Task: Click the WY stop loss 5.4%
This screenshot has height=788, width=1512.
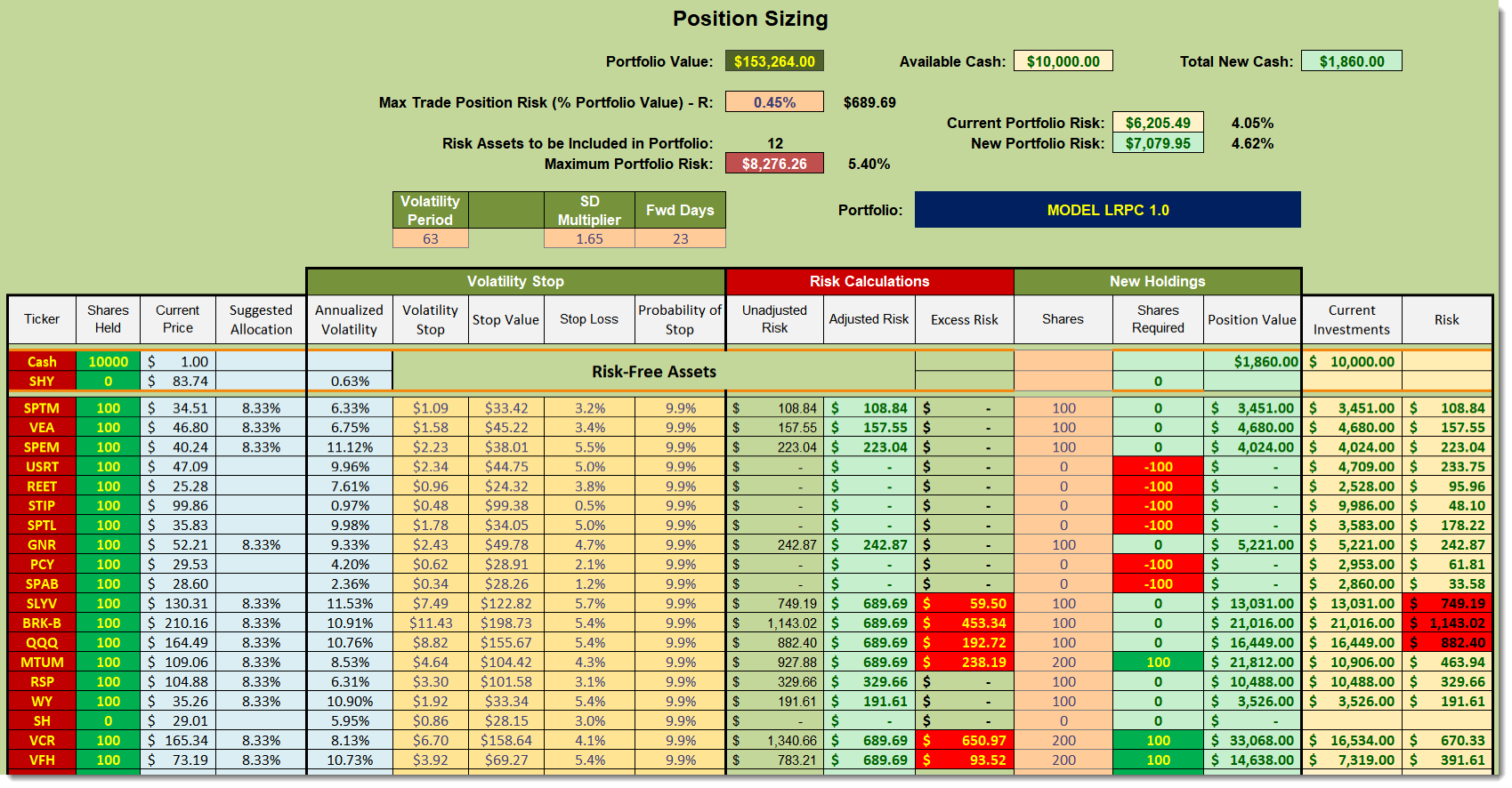Action: 589,702
